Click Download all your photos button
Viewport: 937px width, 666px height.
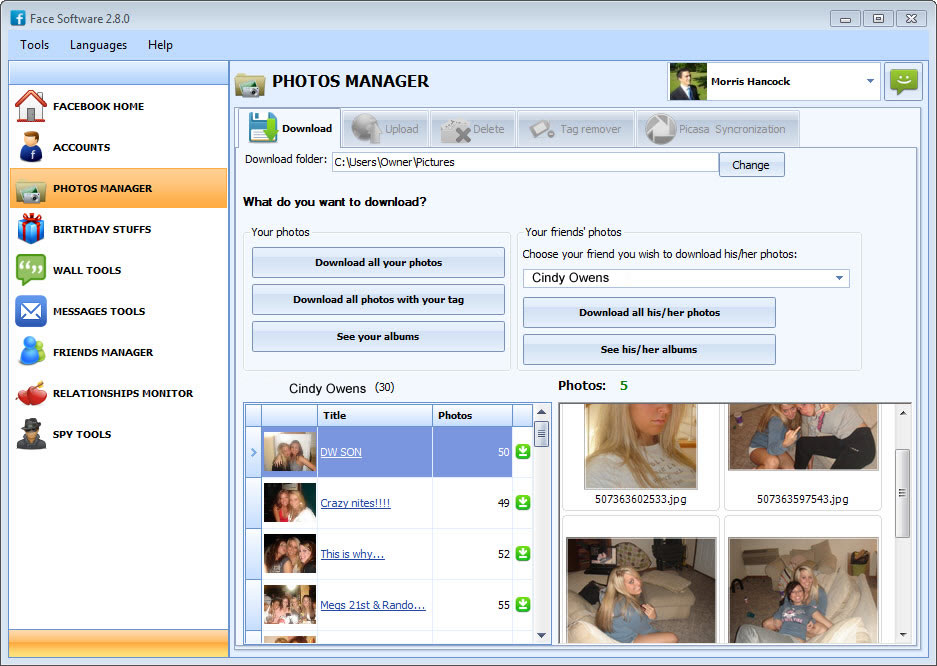pos(378,262)
